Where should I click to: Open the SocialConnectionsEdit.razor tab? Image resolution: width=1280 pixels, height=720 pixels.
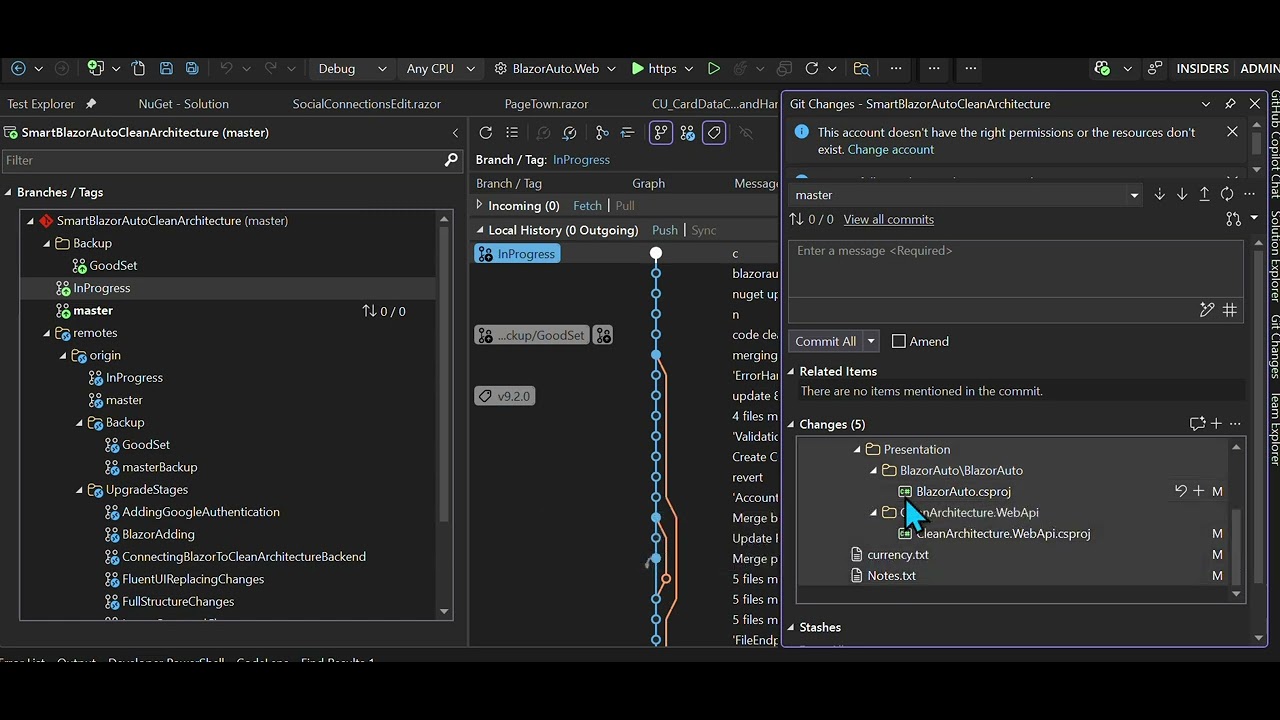pos(366,104)
